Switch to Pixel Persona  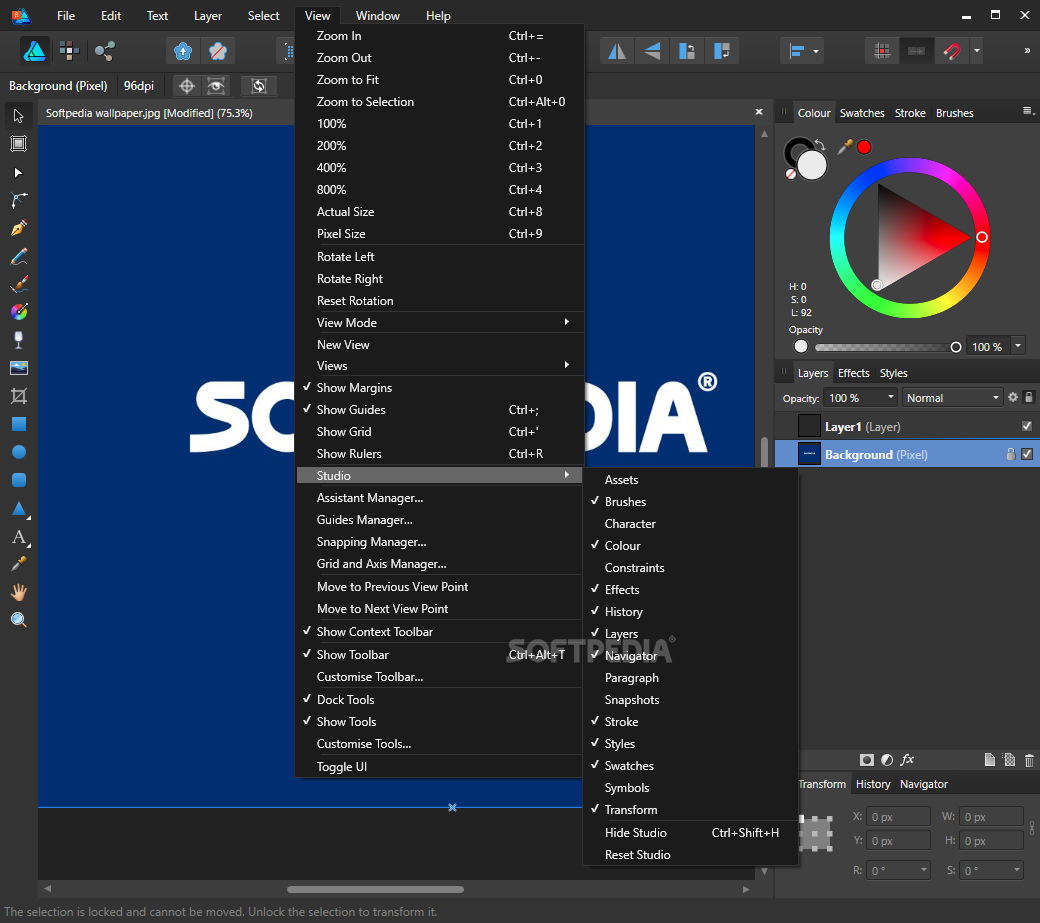point(69,51)
